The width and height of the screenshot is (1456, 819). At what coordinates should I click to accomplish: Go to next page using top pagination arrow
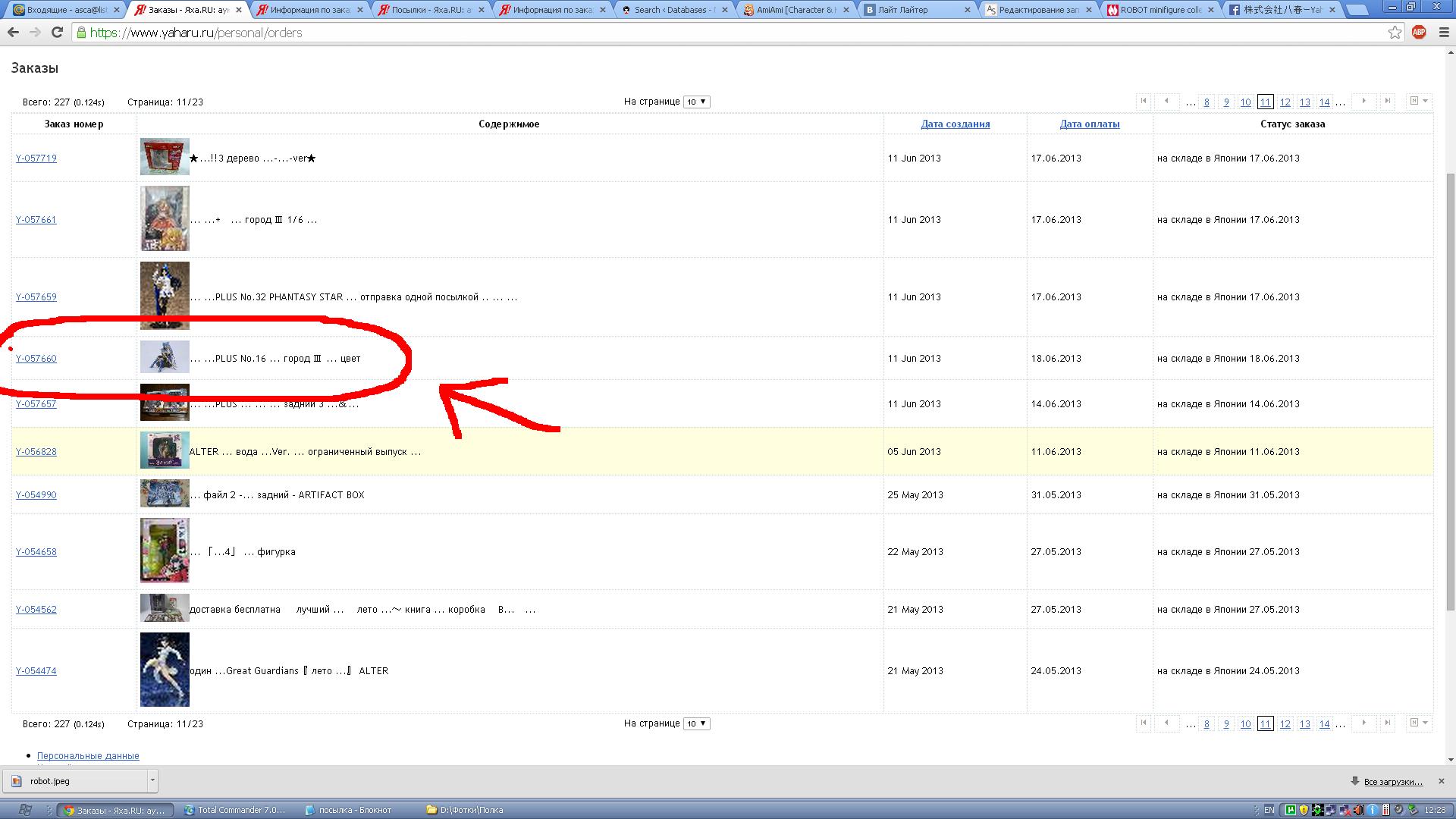coord(1363,101)
